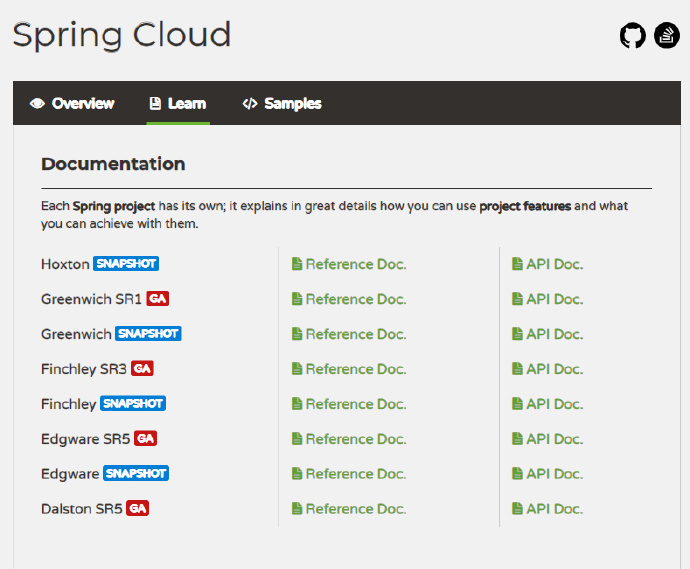Select the Learn tab
Screen dimensions: 690x569
tap(178, 103)
